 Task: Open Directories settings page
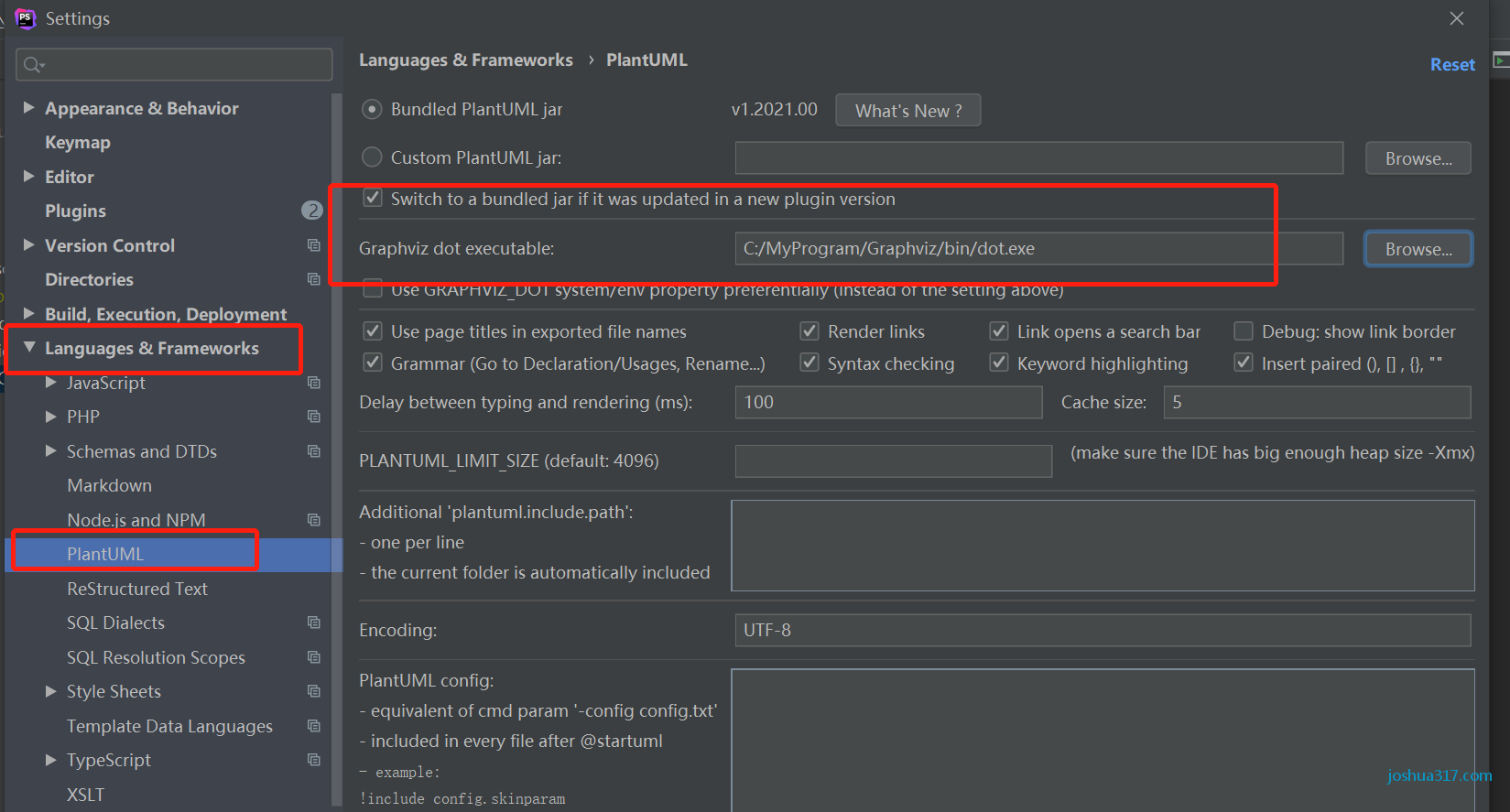(x=89, y=279)
